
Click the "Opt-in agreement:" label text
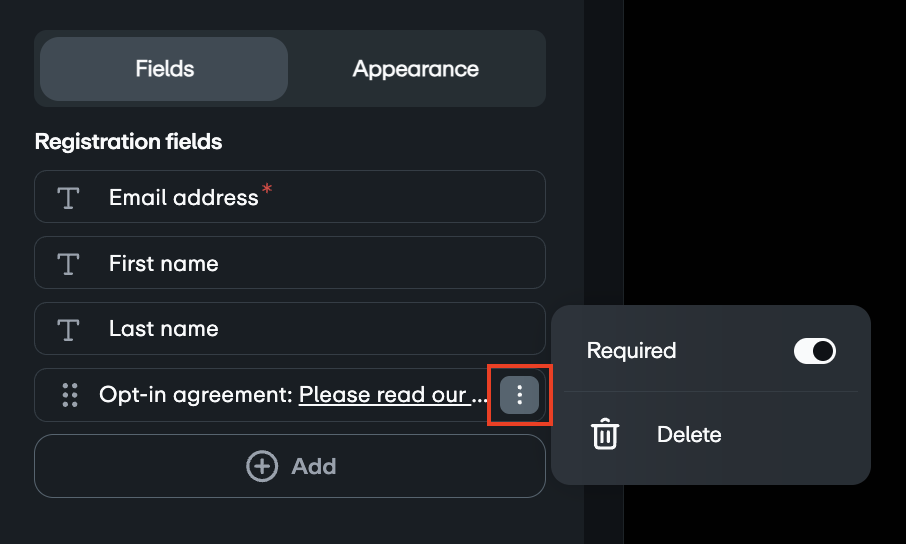click(195, 395)
